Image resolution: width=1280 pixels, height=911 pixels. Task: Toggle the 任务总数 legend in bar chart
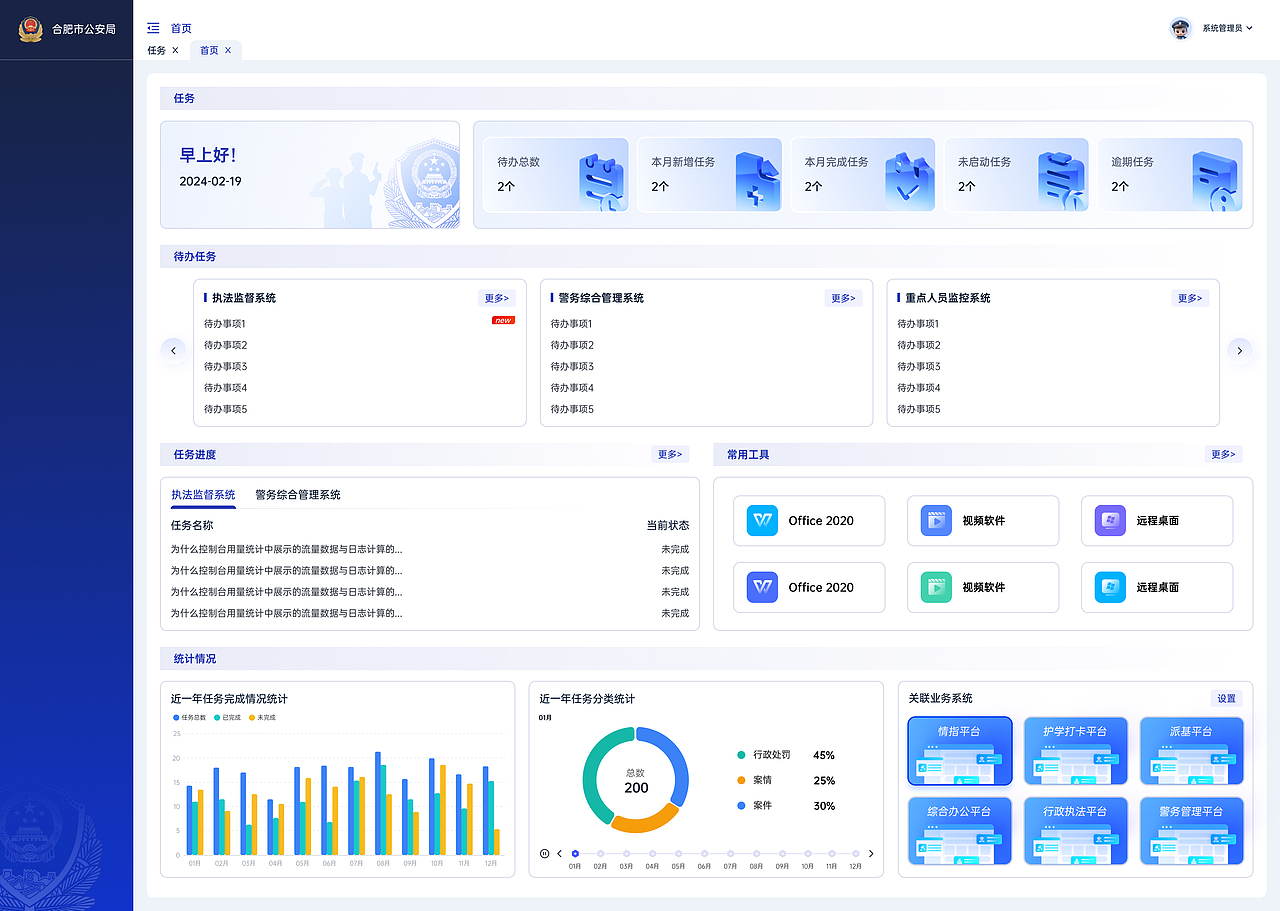(x=189, y=718)
